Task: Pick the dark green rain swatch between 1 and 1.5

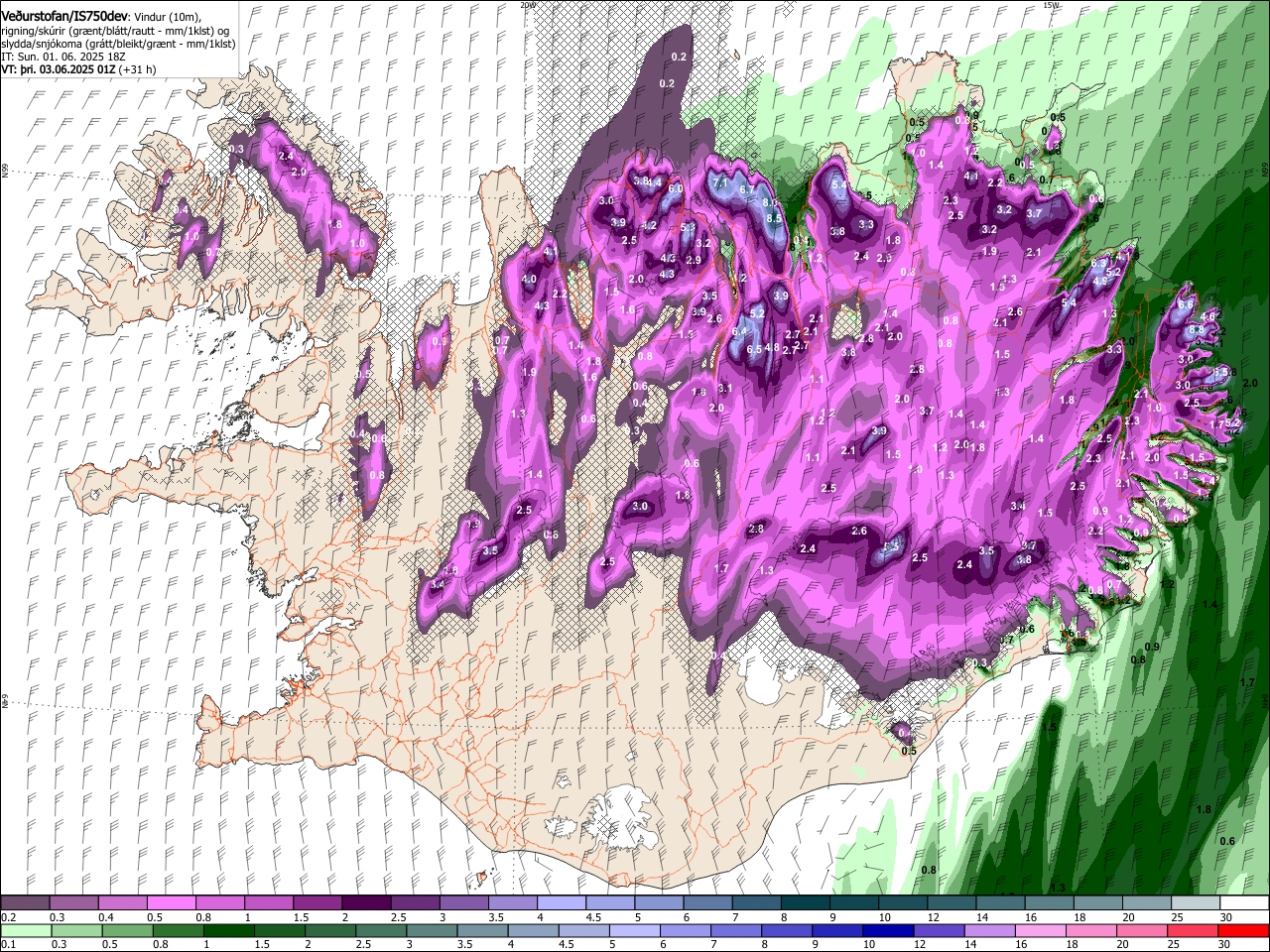Action: pyautogui.click(x=228, y=930)
